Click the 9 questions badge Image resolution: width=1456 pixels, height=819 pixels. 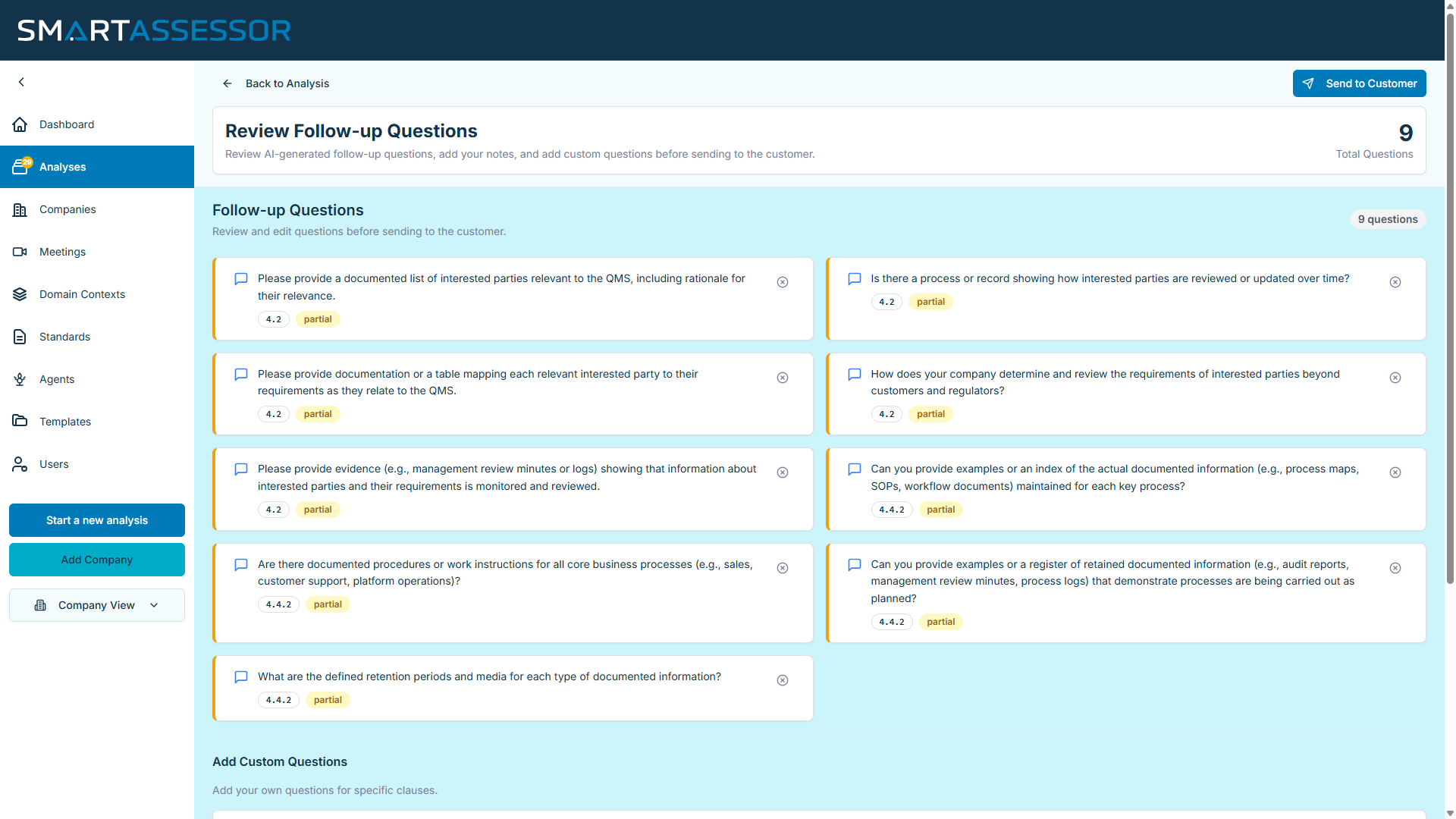coord(1388,218)
